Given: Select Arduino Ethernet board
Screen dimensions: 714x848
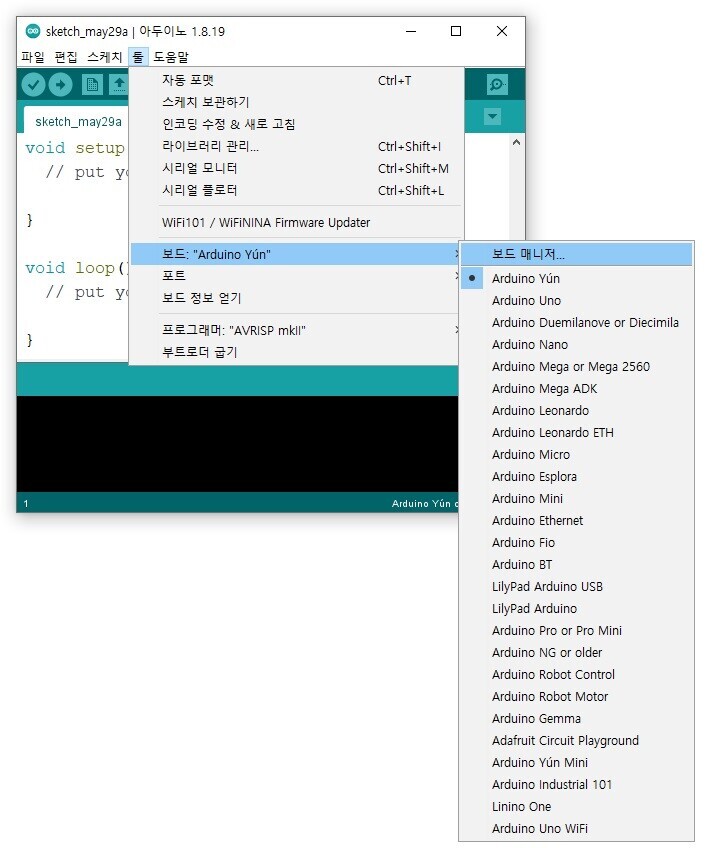Looking at the screenshot, I should [x=577, y=521].
